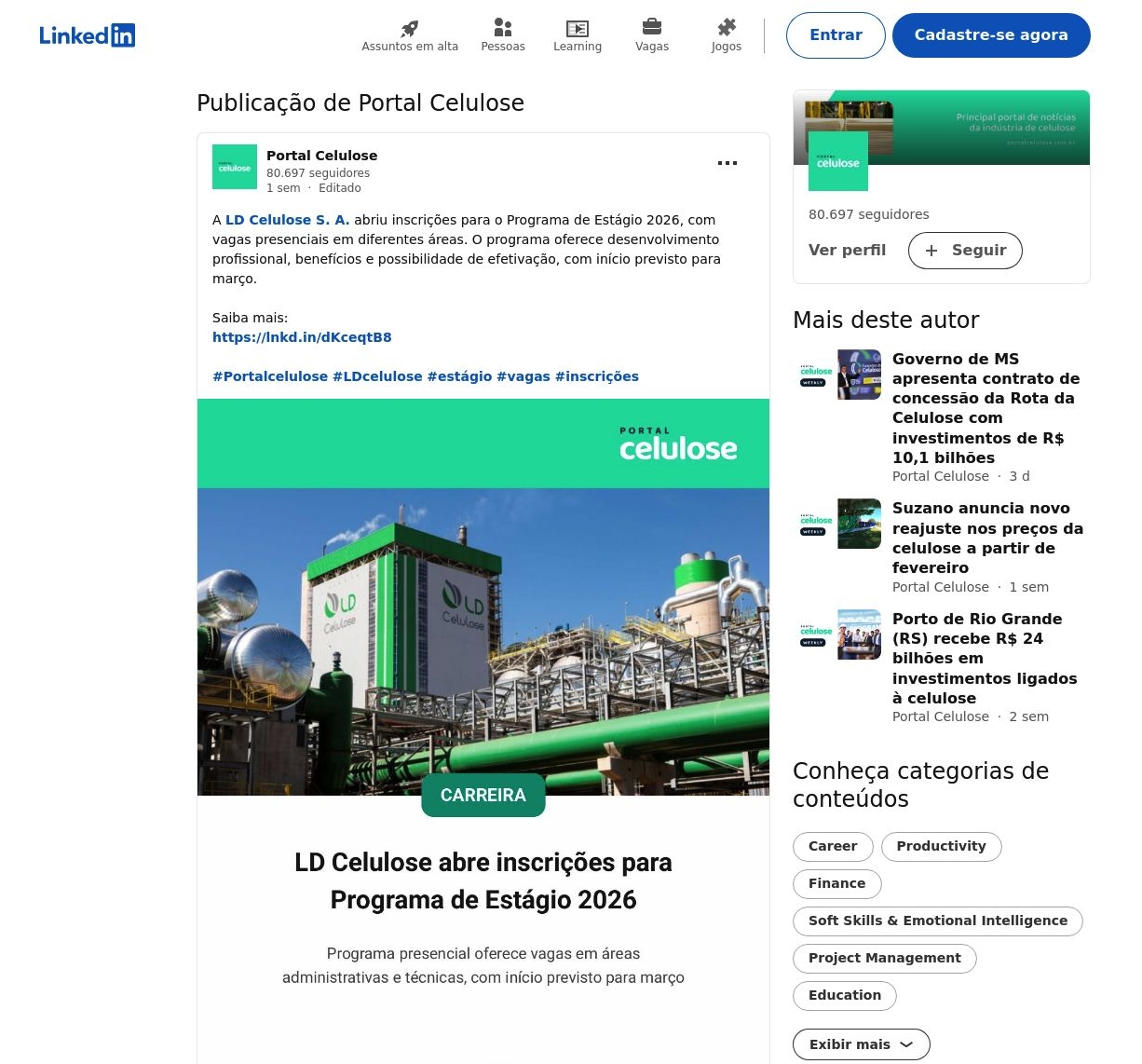
Task: Open Assuntos em alta rocket icon
Action: click(x=410, y=28)
